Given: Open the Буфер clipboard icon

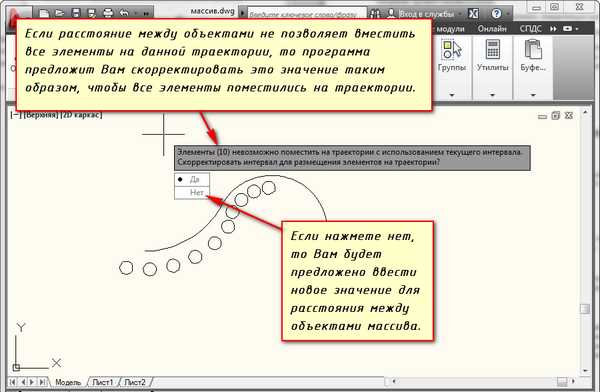Looking at the screenshot, I should (533, 50).
